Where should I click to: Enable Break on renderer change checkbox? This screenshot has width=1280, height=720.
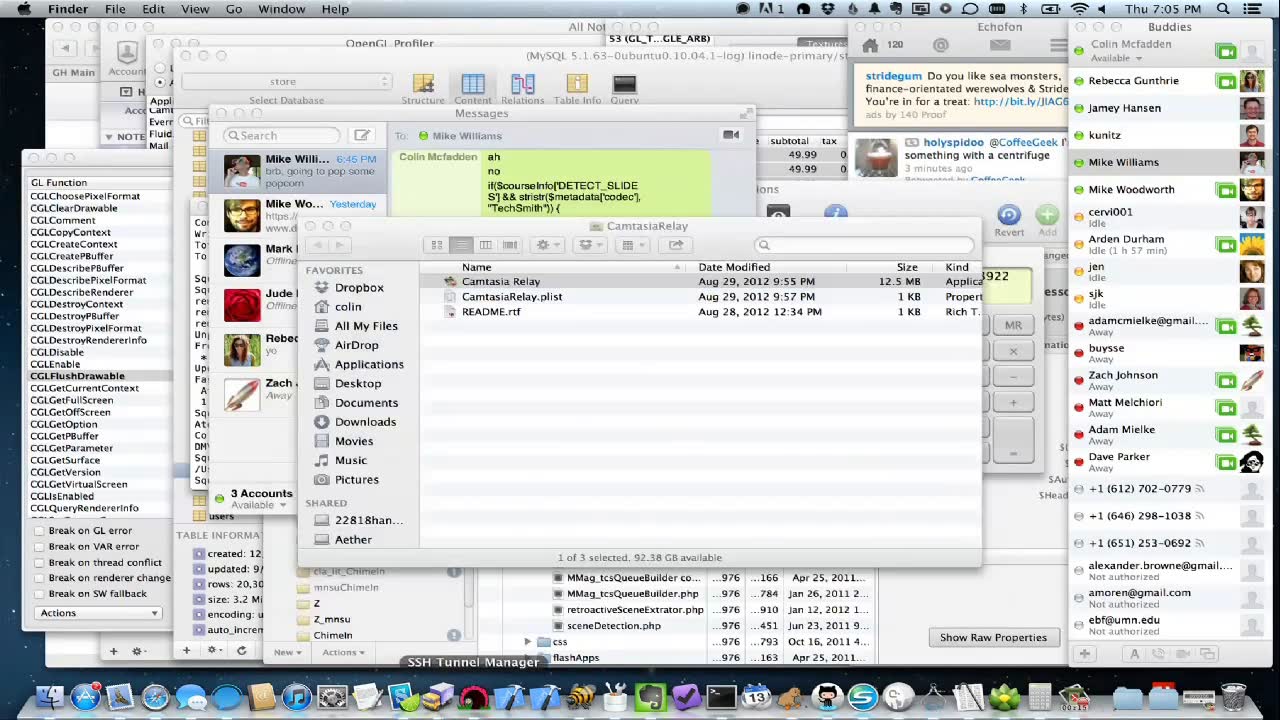pyautogui.click(x=39, y=578)
